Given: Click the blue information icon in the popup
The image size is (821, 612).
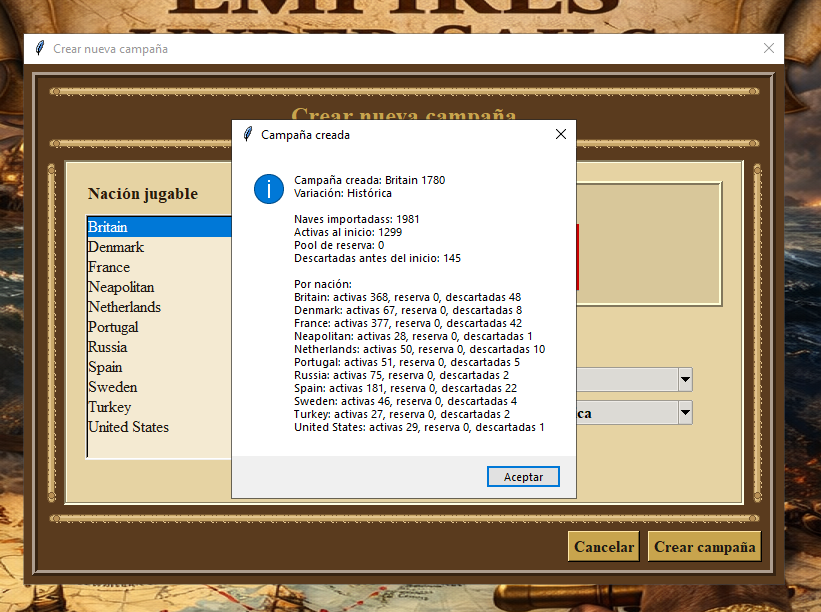Looking at the screenshot, I should pyautogui.click(x=269, y=189).
